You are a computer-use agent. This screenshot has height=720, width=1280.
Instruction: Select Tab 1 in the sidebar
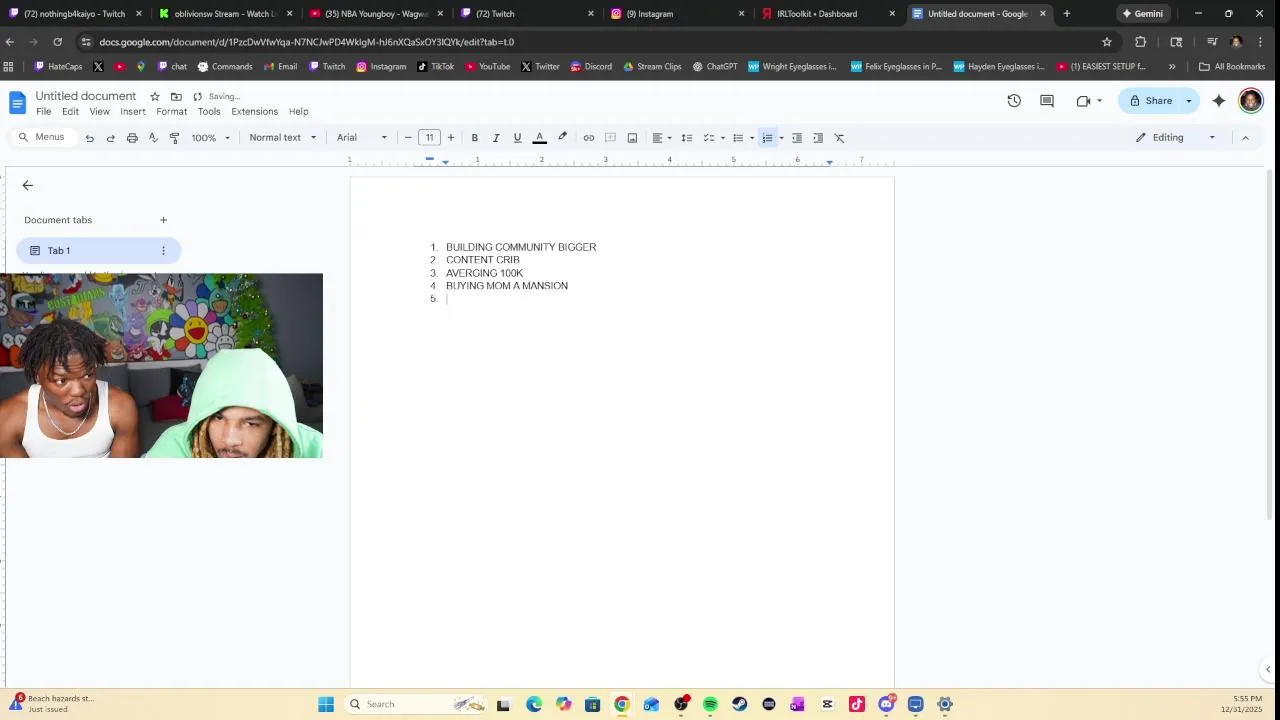click(98, 251)
